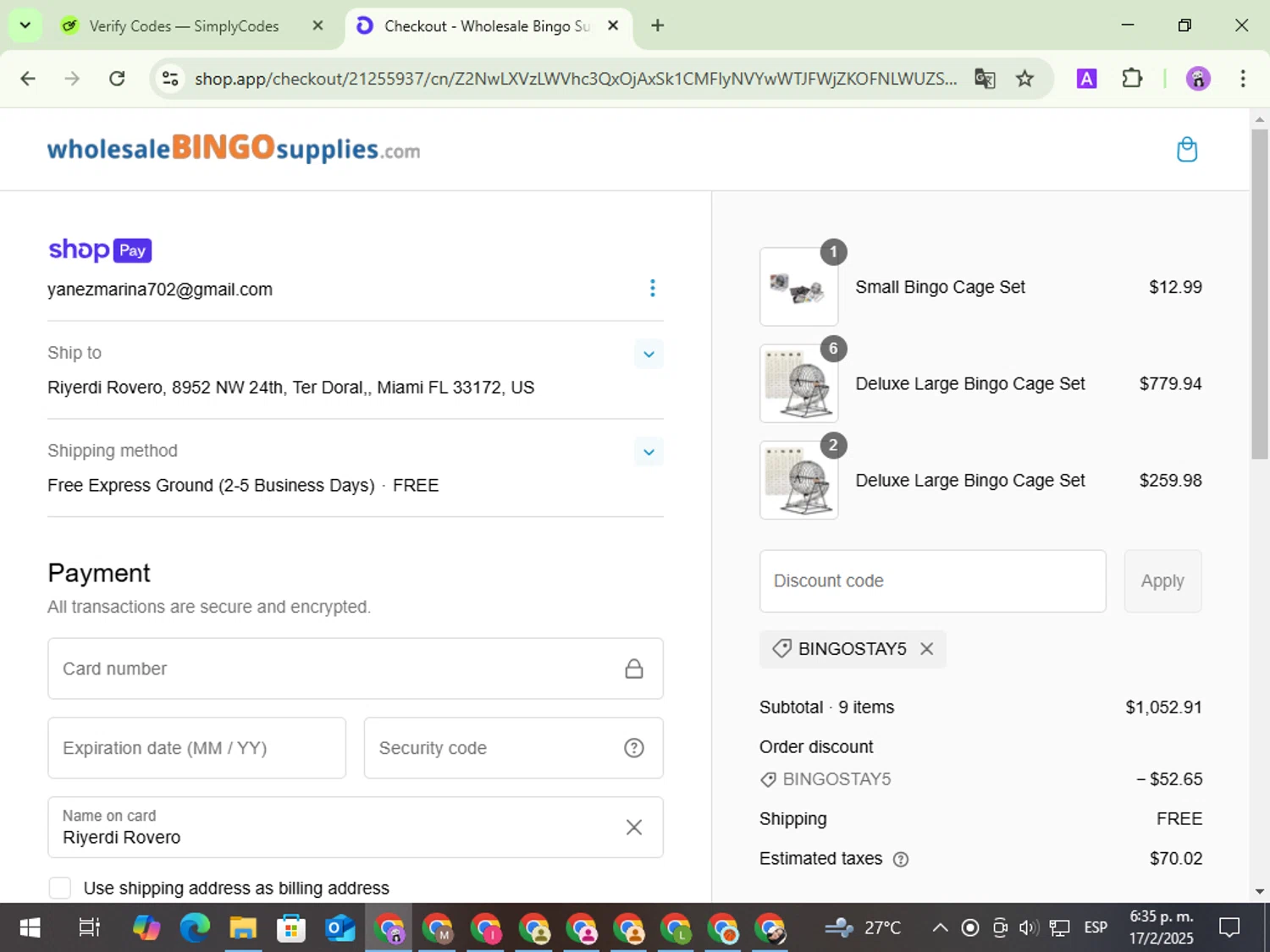Launch Copilot from the taskbar

[146, 928]
